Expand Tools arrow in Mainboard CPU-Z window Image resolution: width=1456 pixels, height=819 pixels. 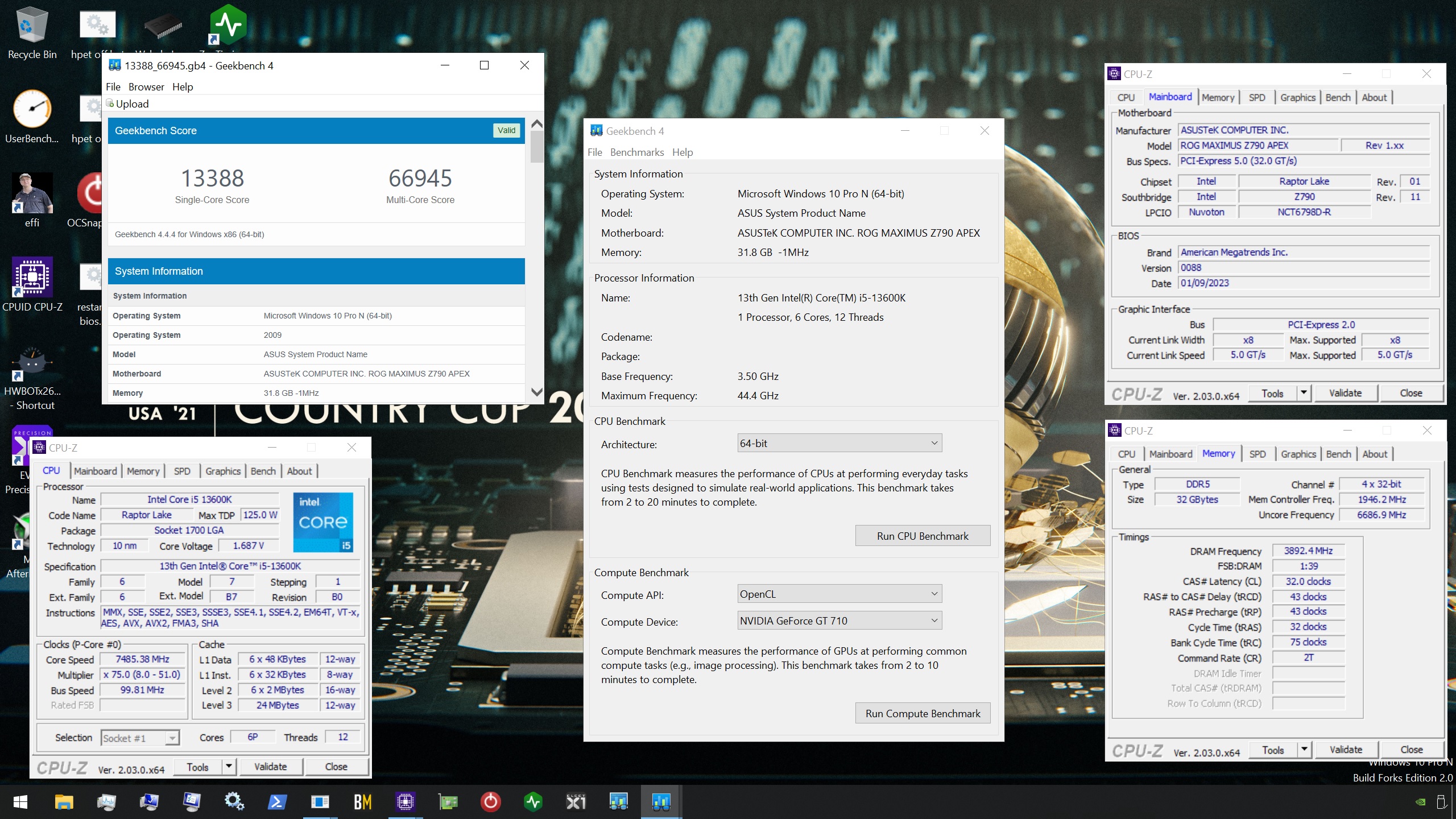pyautogui.click(x=1304, y=393)
